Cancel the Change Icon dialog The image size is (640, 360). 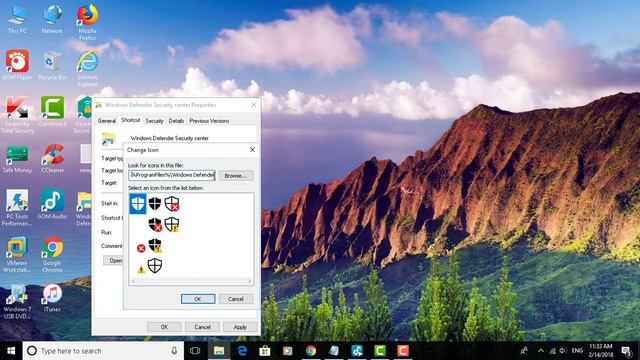tap(236, 299)
